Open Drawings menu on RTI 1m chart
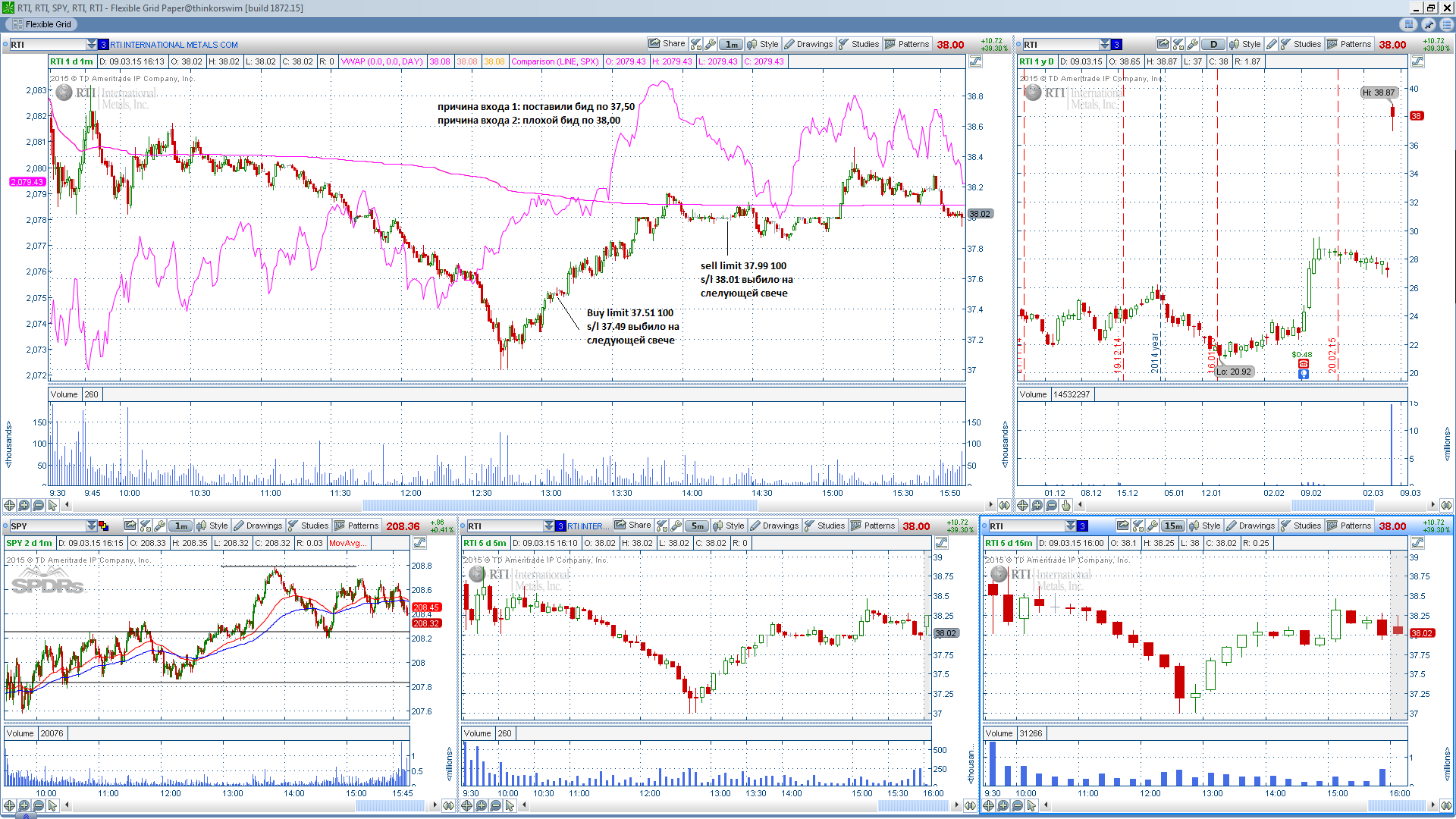Screen dimensions: 1456x819 [808, 44]
